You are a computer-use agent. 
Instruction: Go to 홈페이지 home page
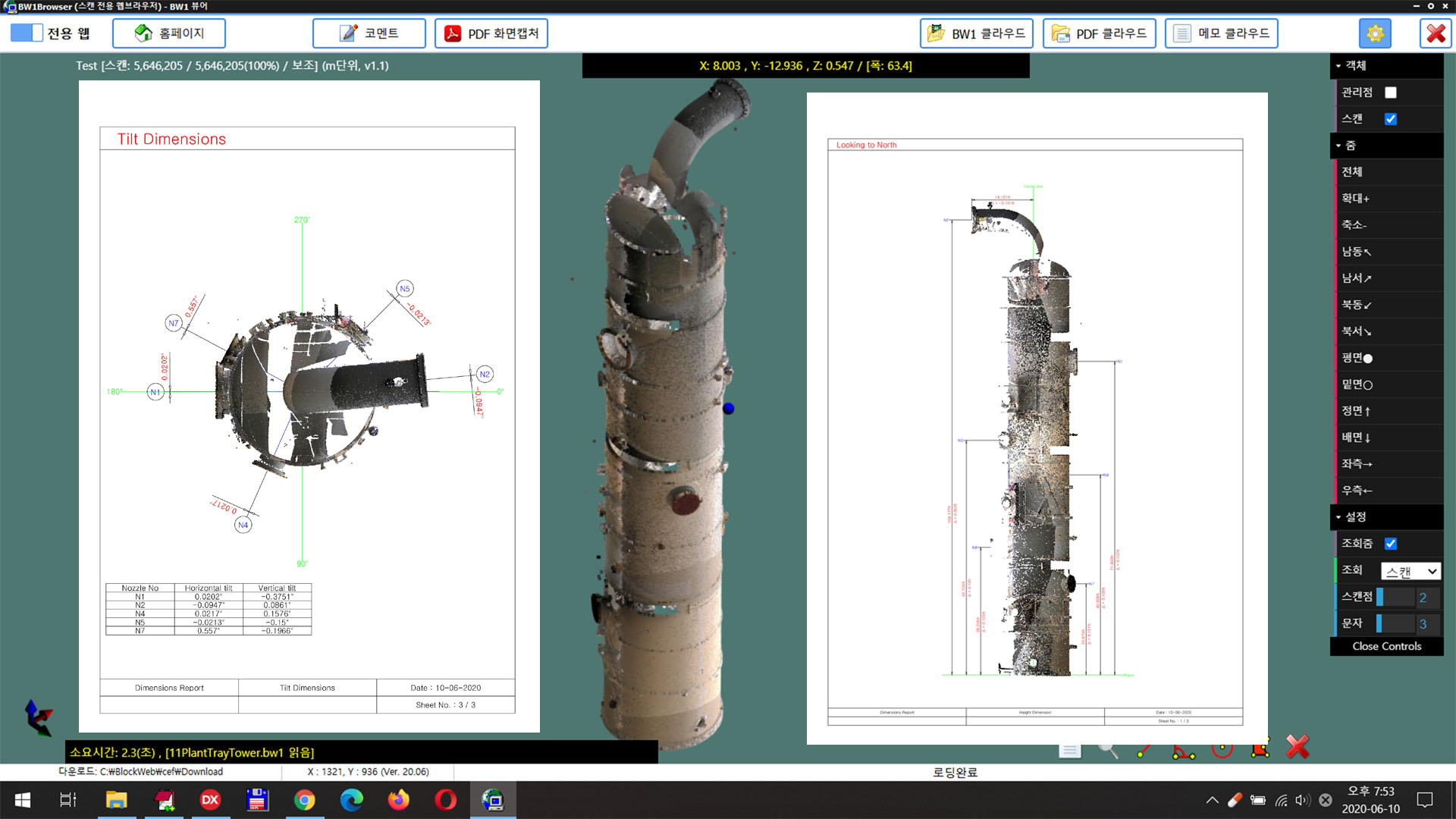[169, 33]
